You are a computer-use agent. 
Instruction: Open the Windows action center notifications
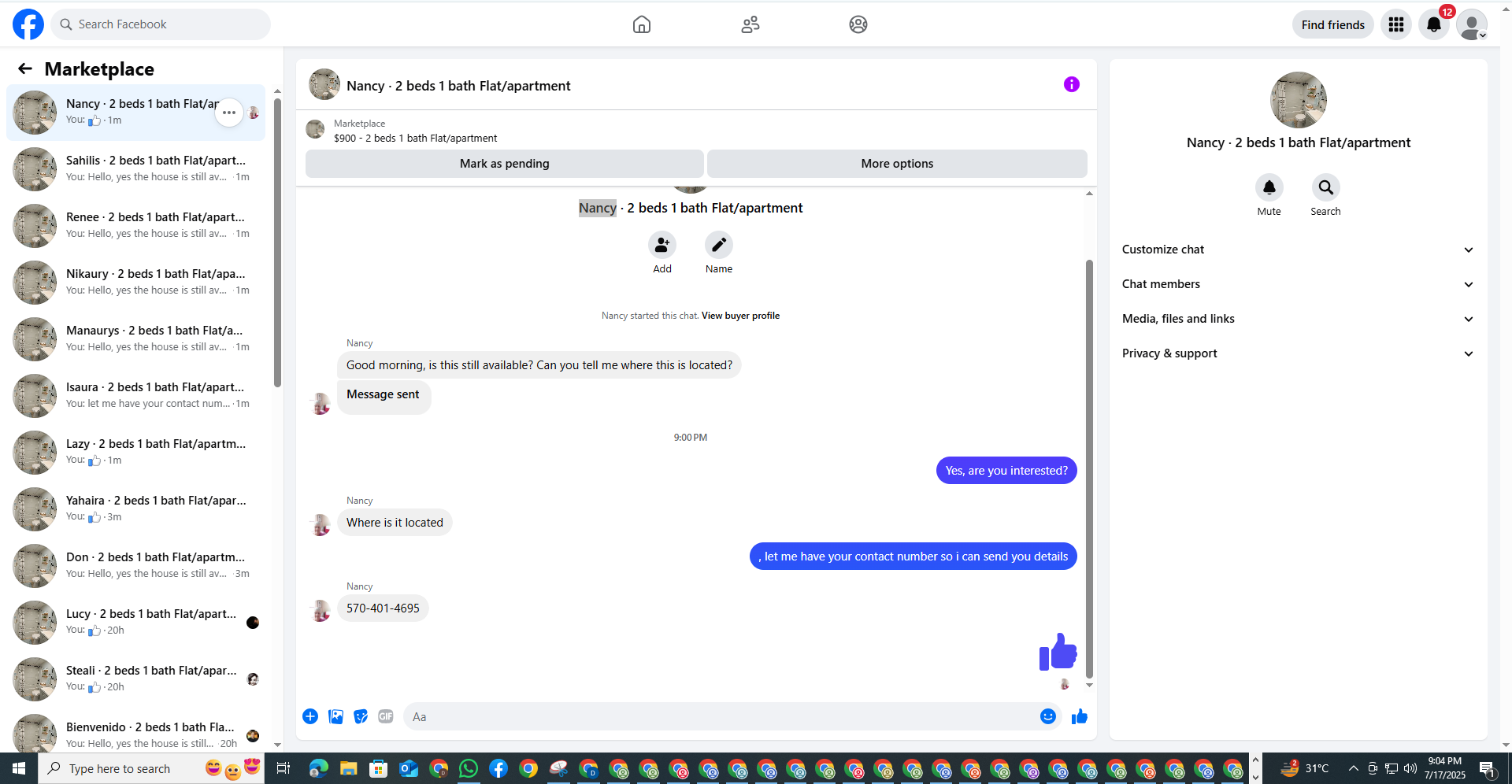coord(1488,768)
